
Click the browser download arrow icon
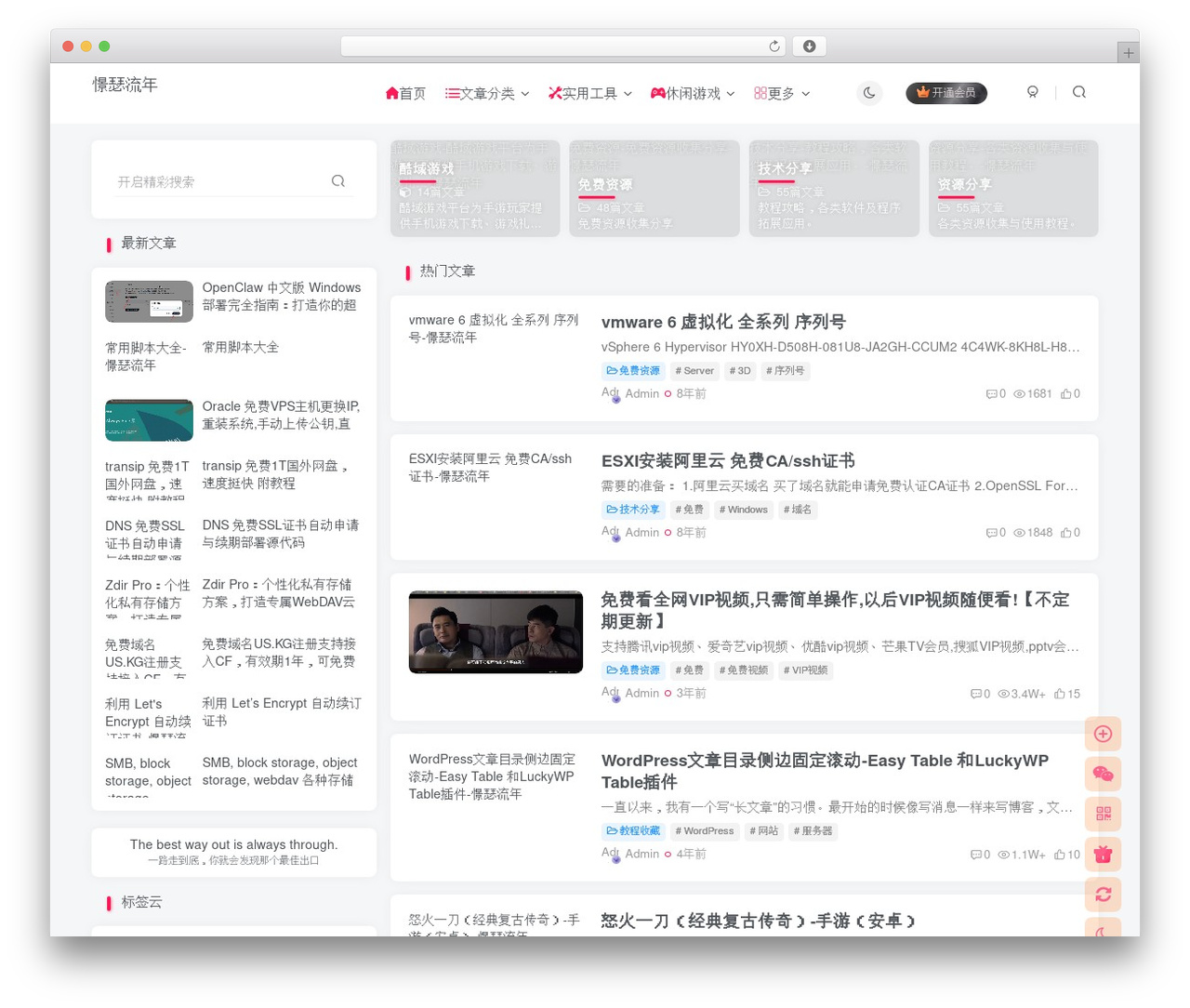pos(809,46)
